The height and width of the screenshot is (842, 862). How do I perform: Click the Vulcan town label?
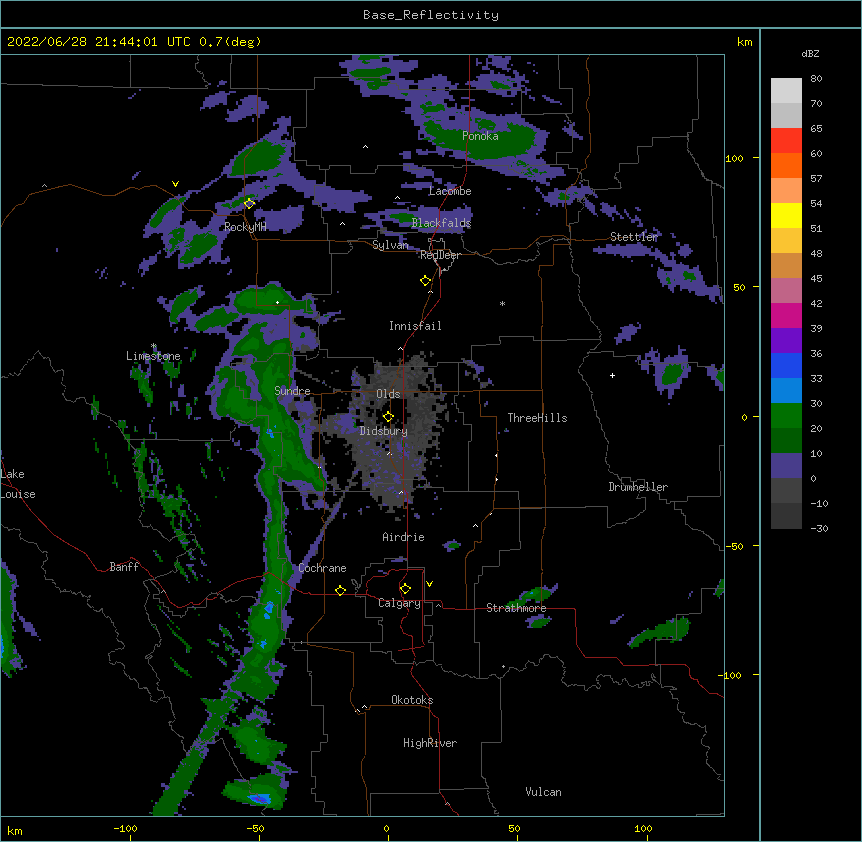tap(543, 792)
